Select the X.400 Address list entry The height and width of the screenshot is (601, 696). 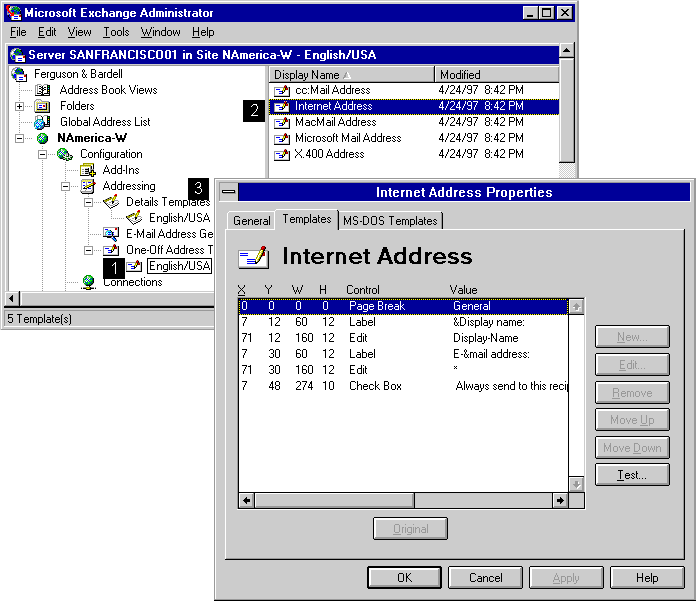414,154
